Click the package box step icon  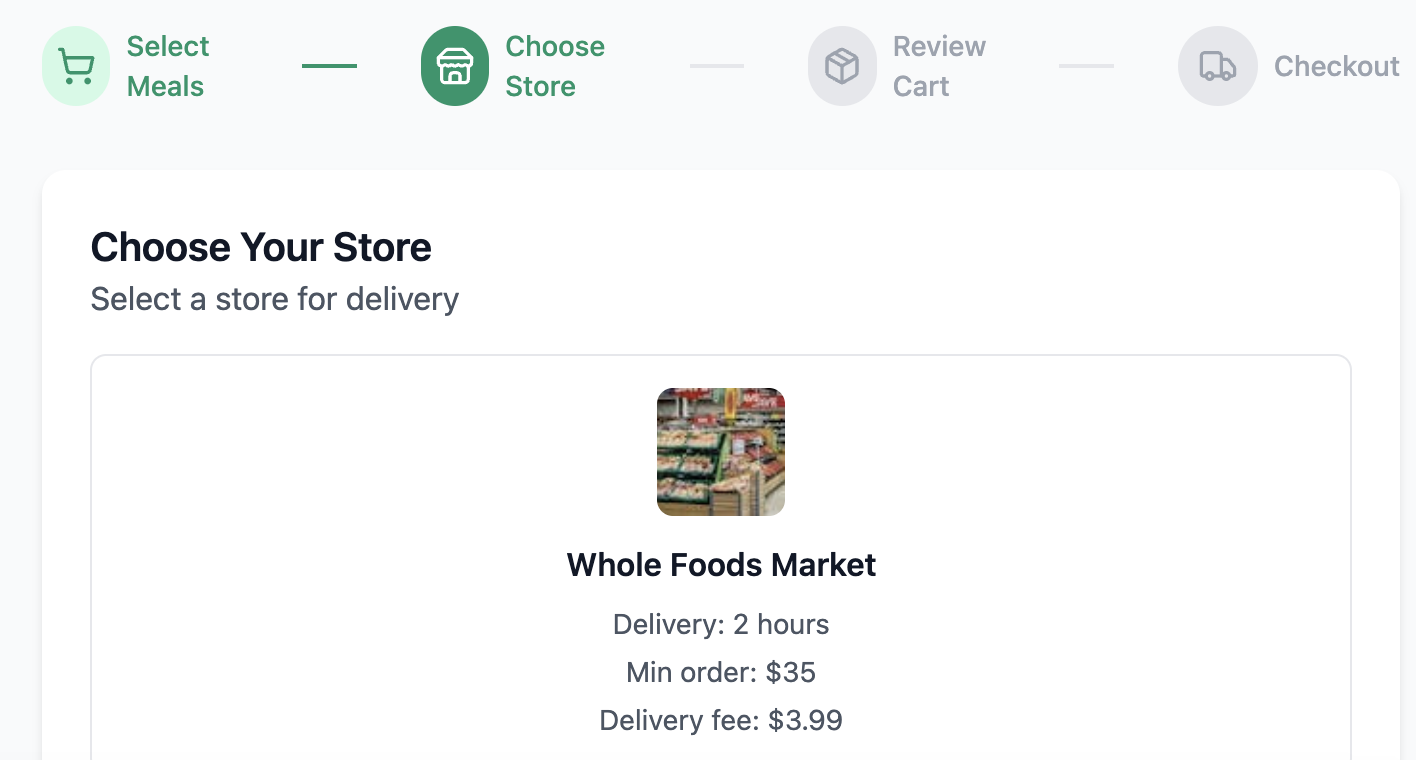(x=842, y=66)
